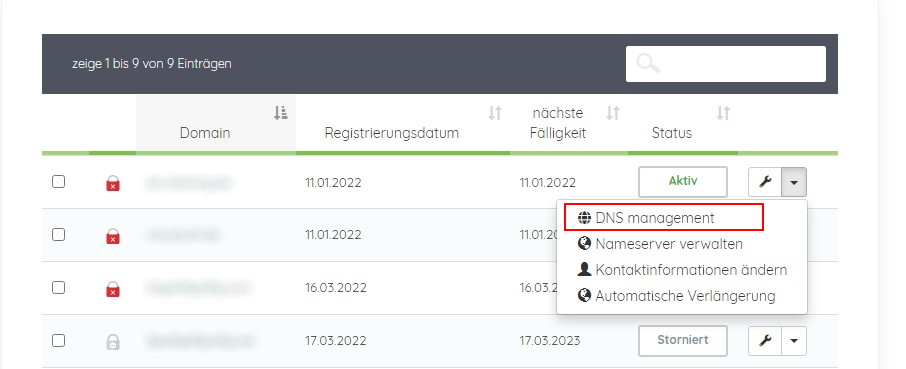Image resolution: width=906 pixels, height=369 pixels.
Task: Focus the table search input field
Action: (726, 64)
